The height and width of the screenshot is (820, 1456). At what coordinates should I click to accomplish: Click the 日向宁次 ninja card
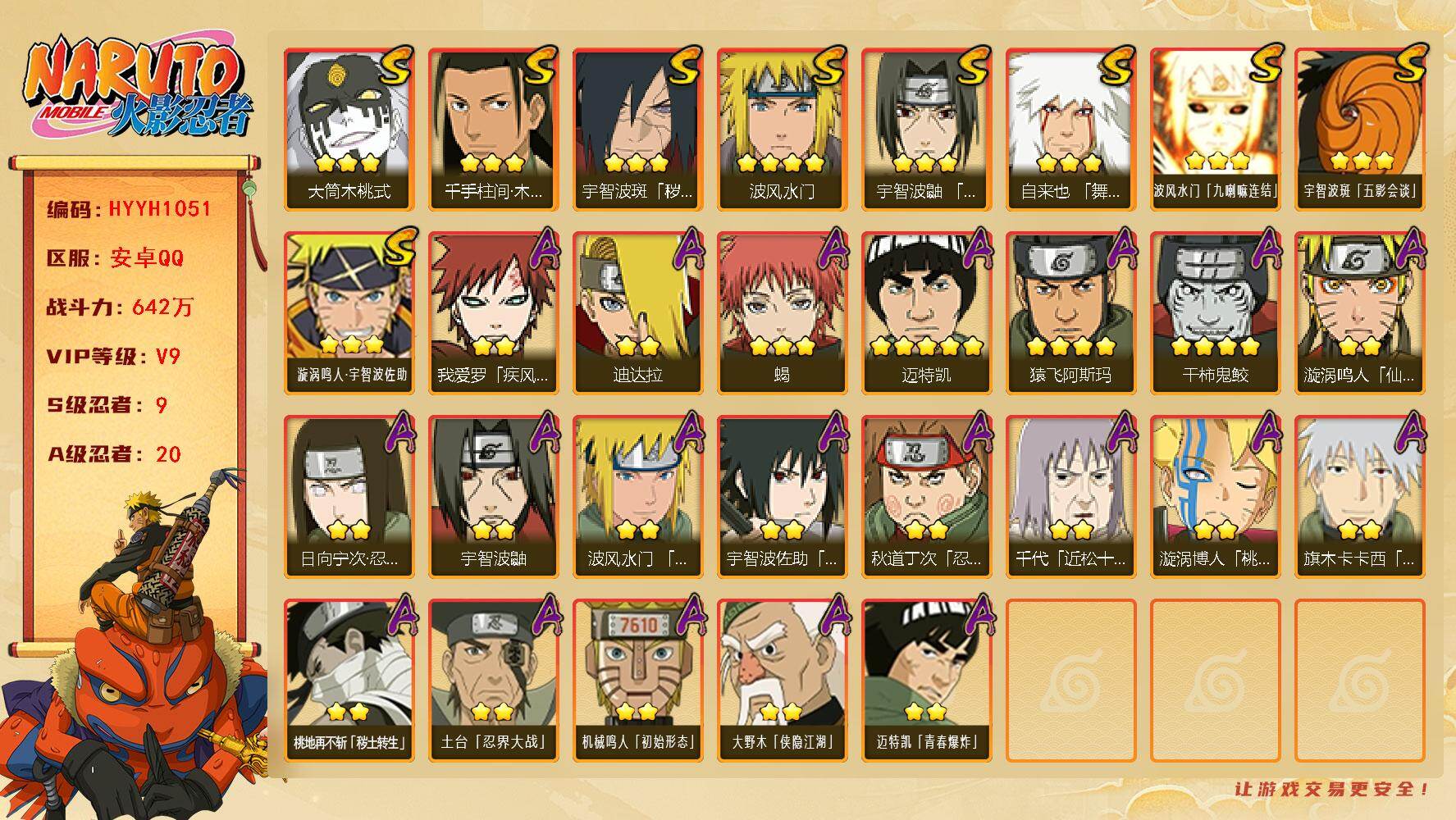tap(349, 497)
